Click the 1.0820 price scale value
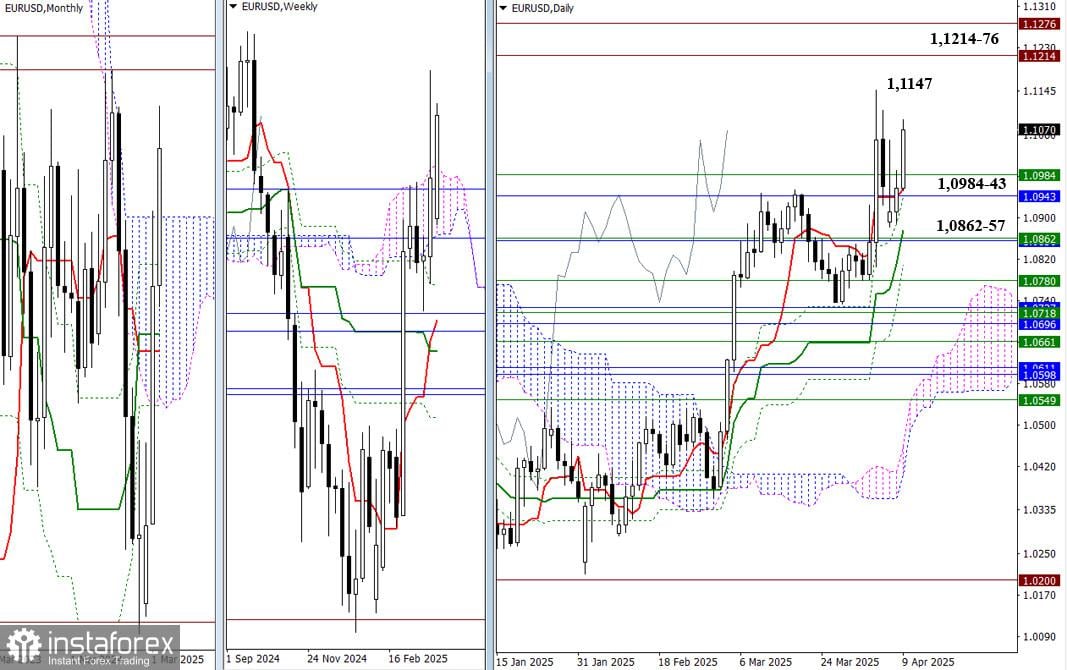Viewport: 1067px width, 670px height. click(1039, 259)
